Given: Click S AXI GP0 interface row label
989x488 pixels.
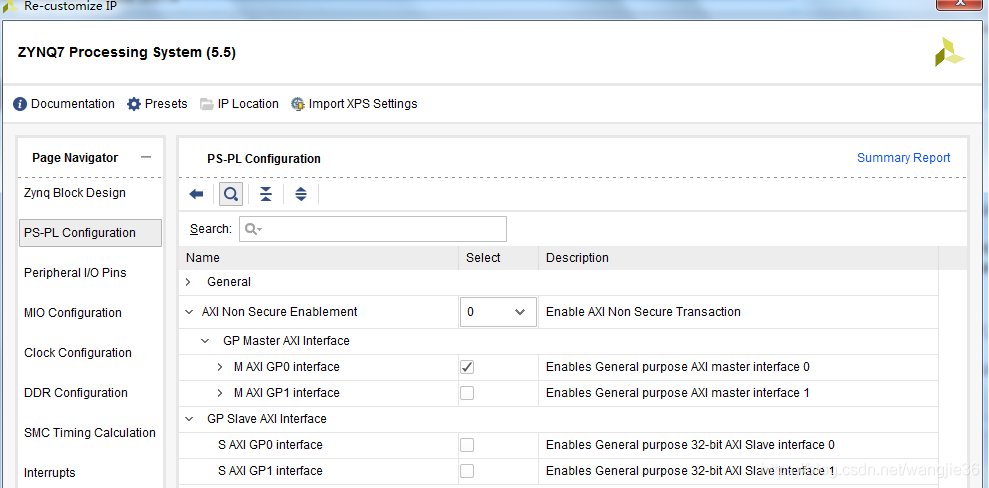Looking at the screenshot, I should coord(270,445).
